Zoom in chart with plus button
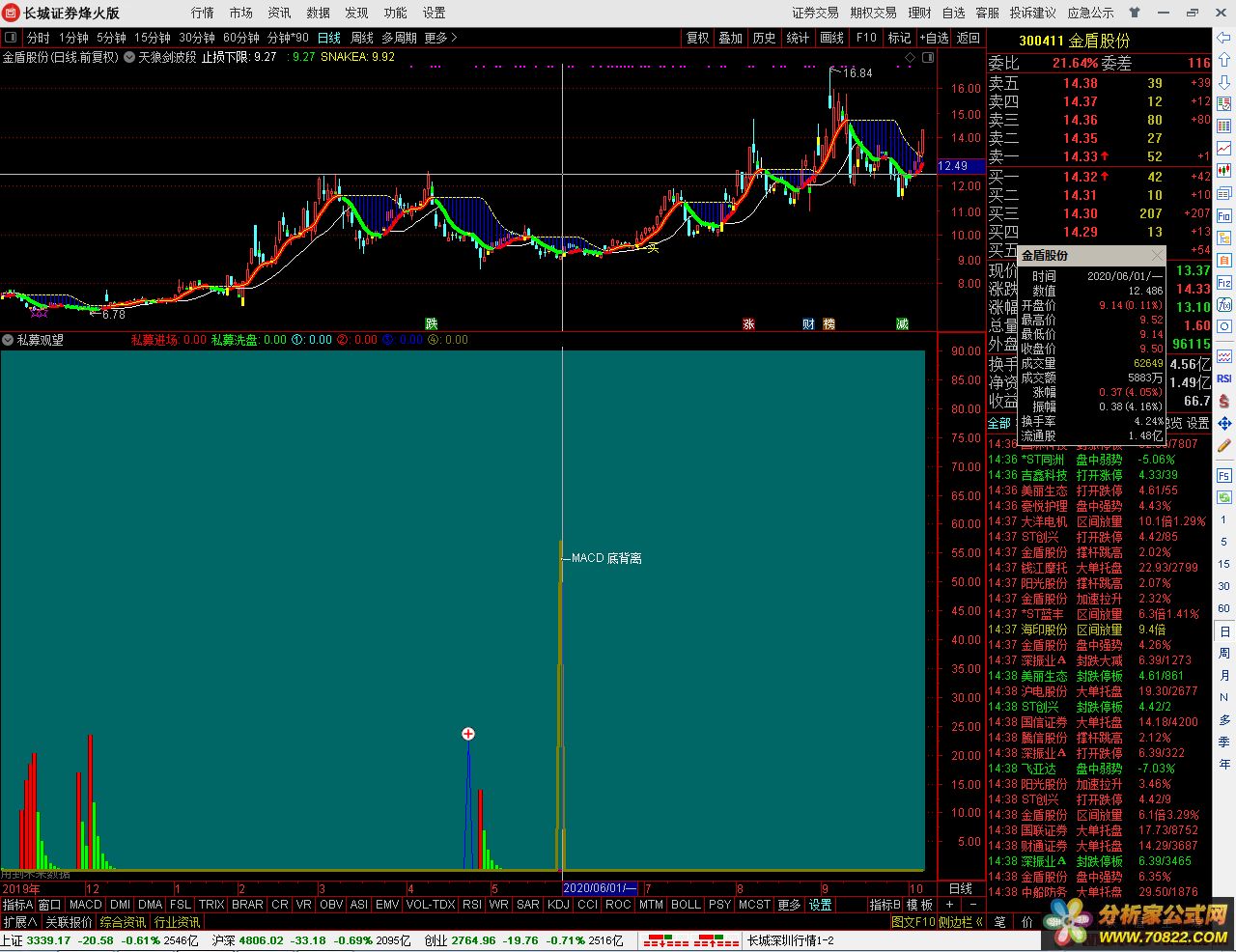 950,905
